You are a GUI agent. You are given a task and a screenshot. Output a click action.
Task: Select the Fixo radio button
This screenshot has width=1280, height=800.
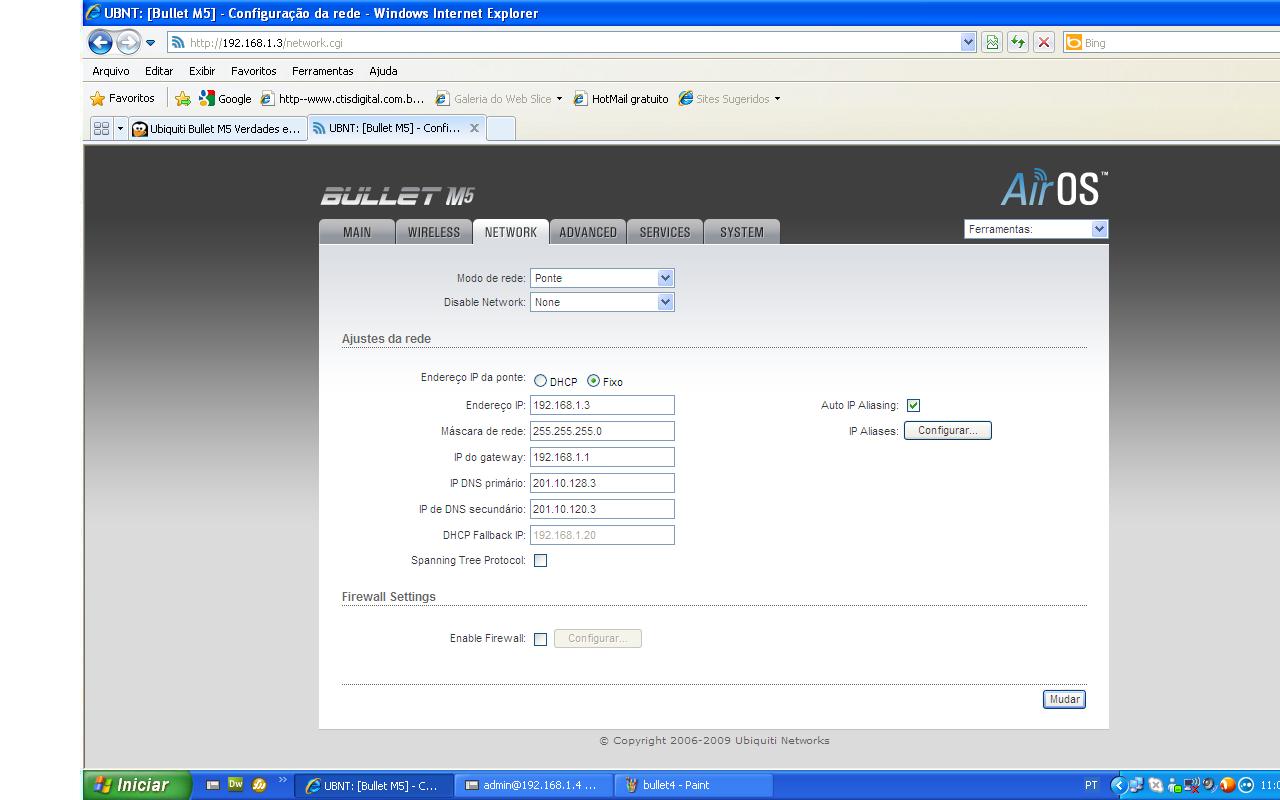(x=594, y=381)
